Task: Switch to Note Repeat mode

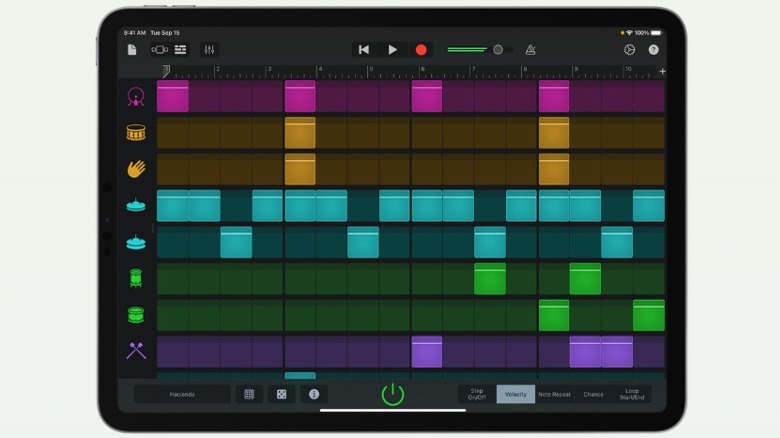Action: tap(554, 394)
